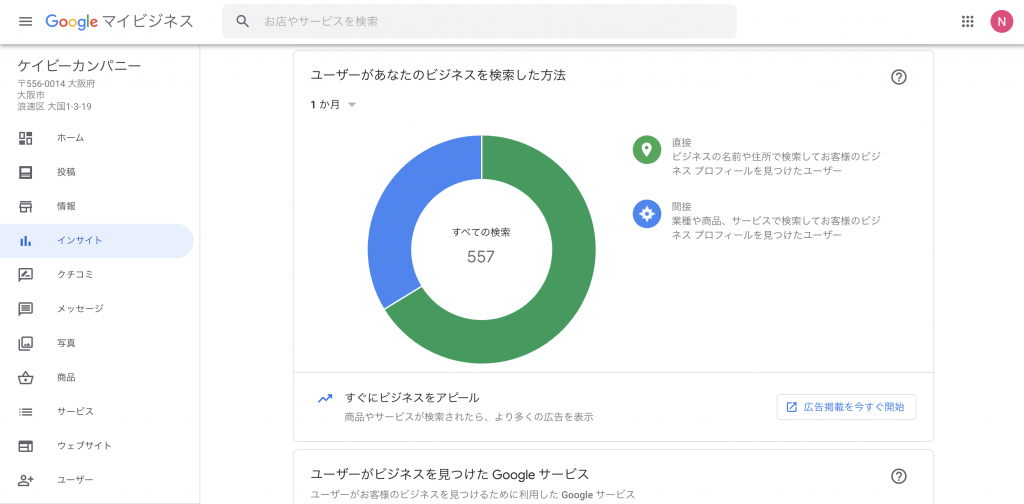1024x504 pixels.
Task: Click the 直接 legend label
Action: point(681,142)
